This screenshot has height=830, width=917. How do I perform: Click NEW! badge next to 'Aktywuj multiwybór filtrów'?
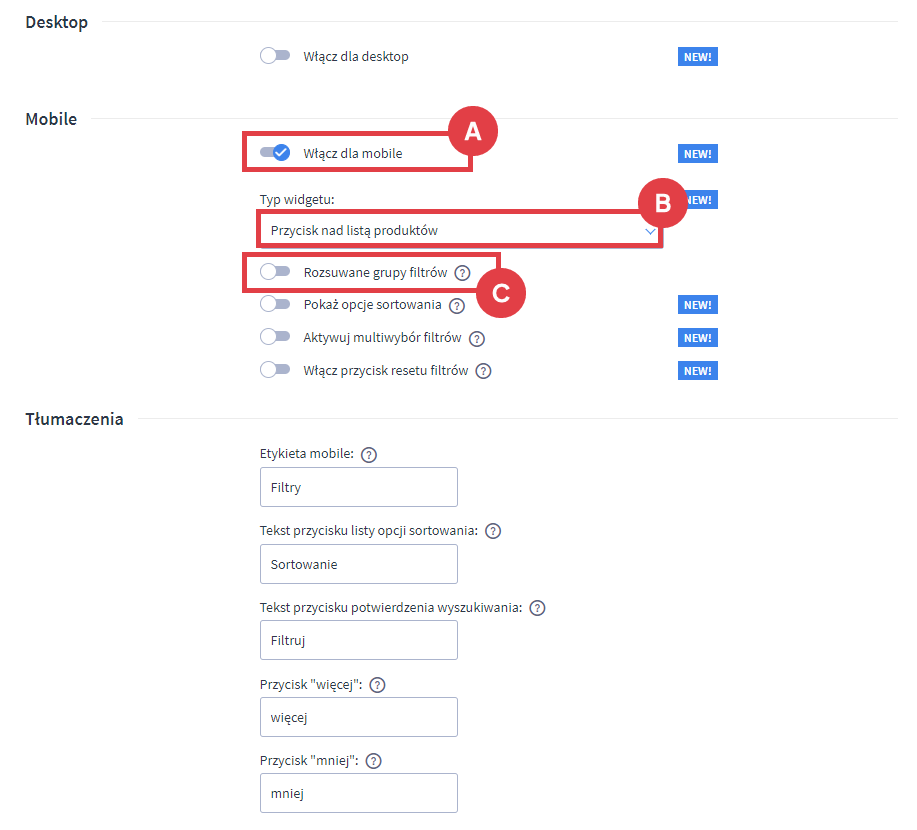(698, 337)
